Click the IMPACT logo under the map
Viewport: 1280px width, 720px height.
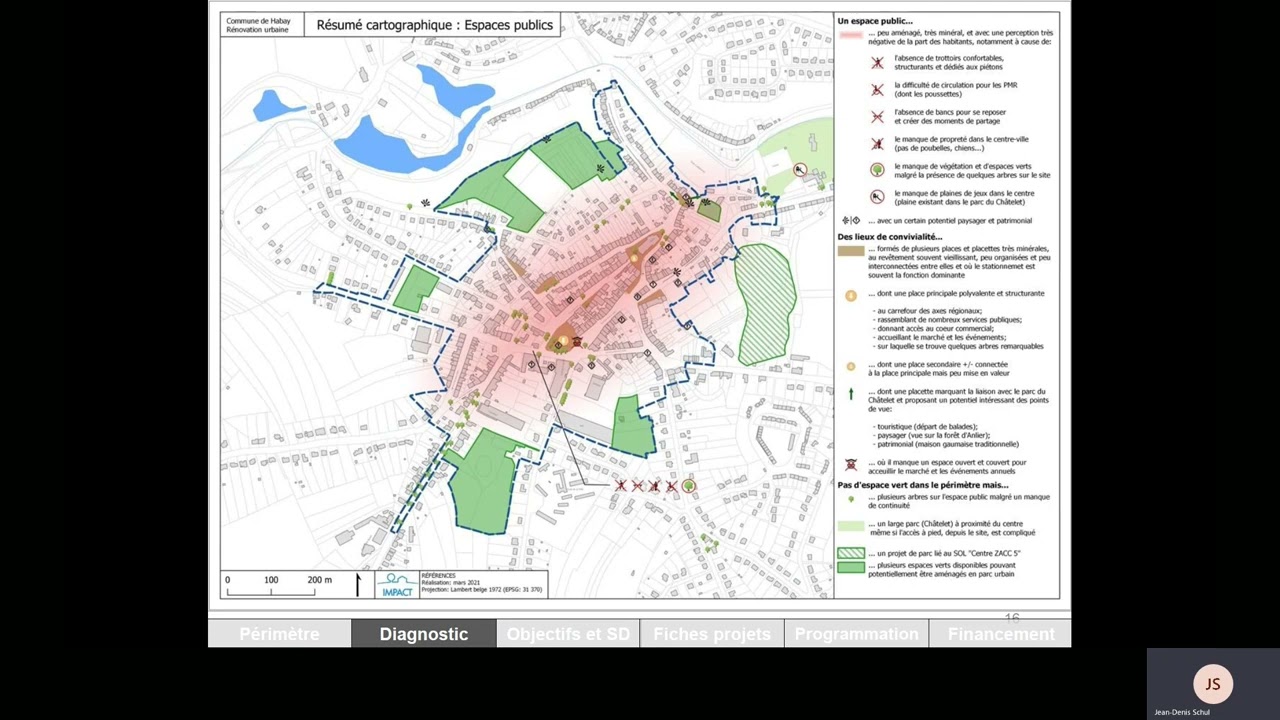397,585
